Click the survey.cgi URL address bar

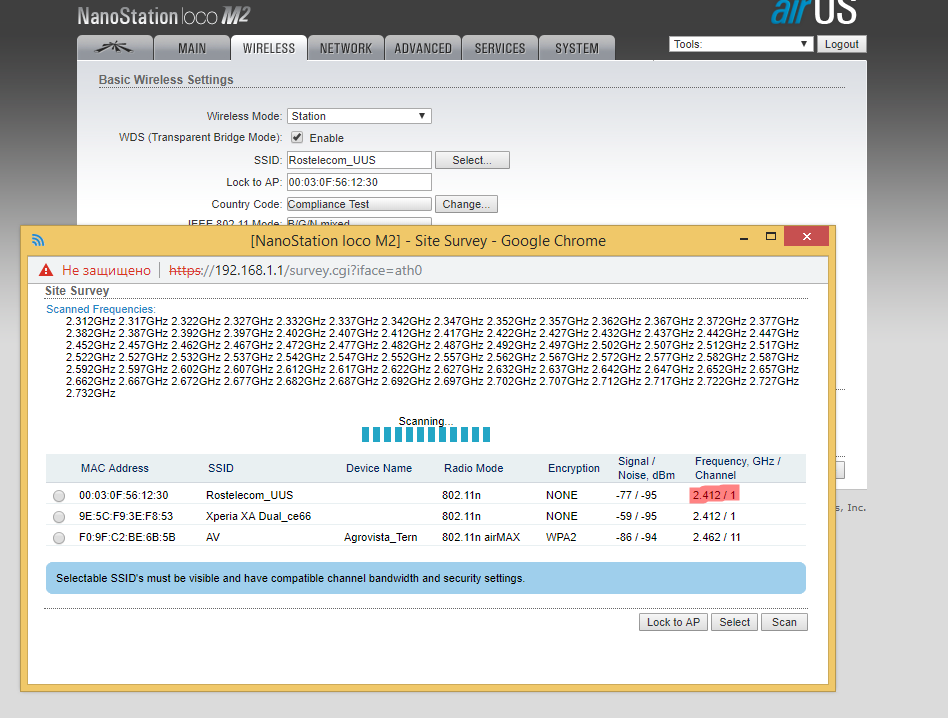pos(295,270)
